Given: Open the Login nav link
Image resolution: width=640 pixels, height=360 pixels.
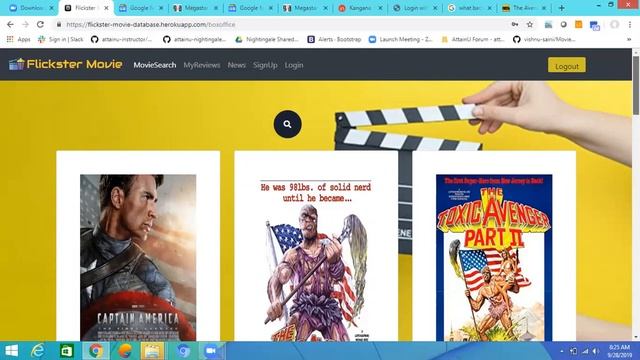Looking at the screenshot, I should 294,65.
